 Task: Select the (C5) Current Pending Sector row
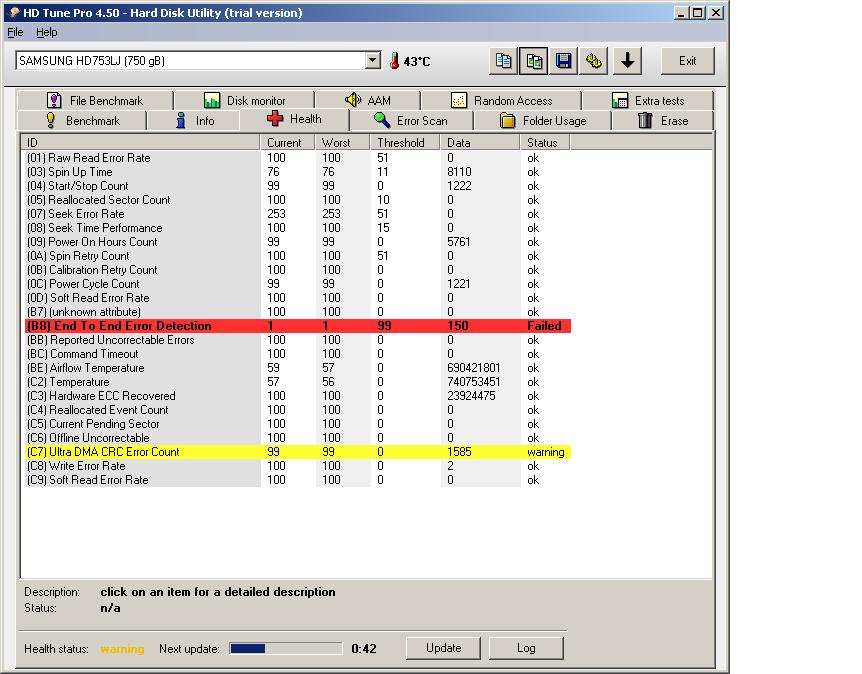click(x=298, y=424)
